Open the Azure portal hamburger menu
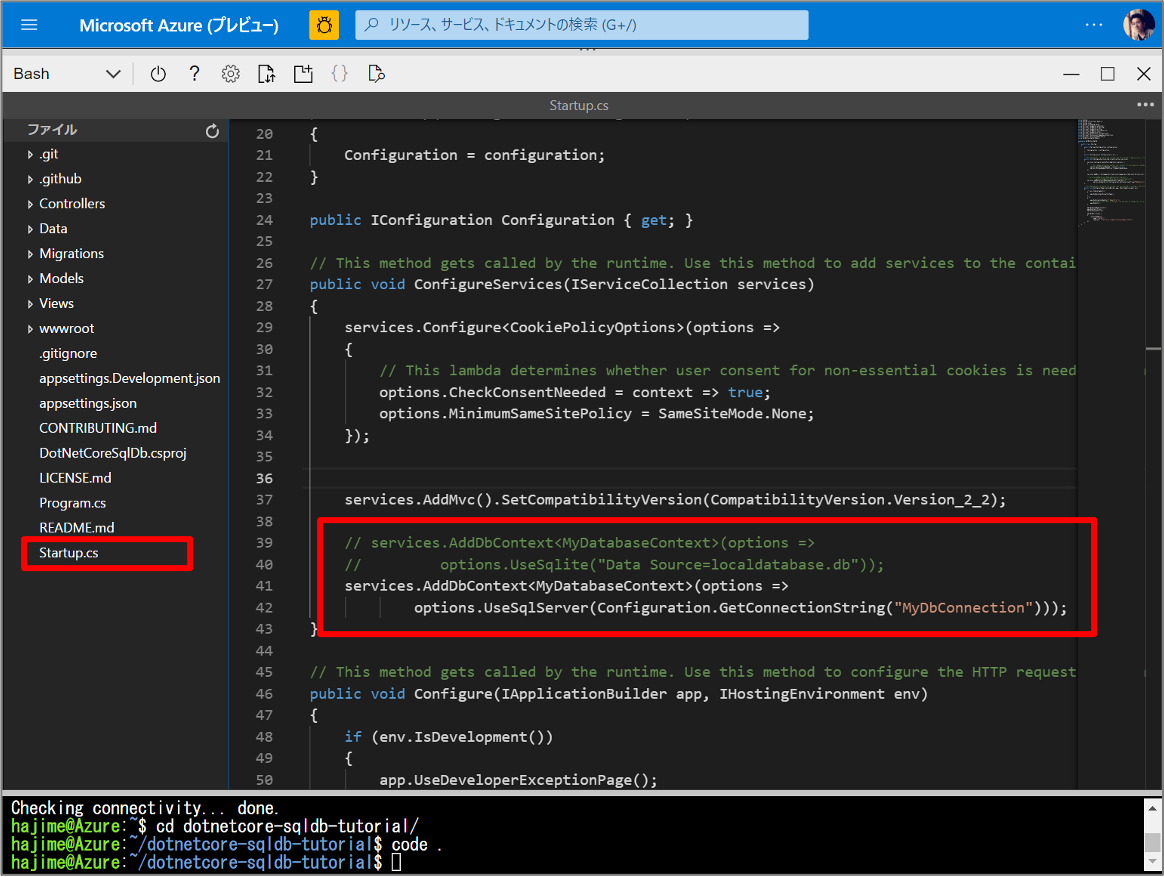The height and width of the screenshot is (877, 1164). point(29,25)
